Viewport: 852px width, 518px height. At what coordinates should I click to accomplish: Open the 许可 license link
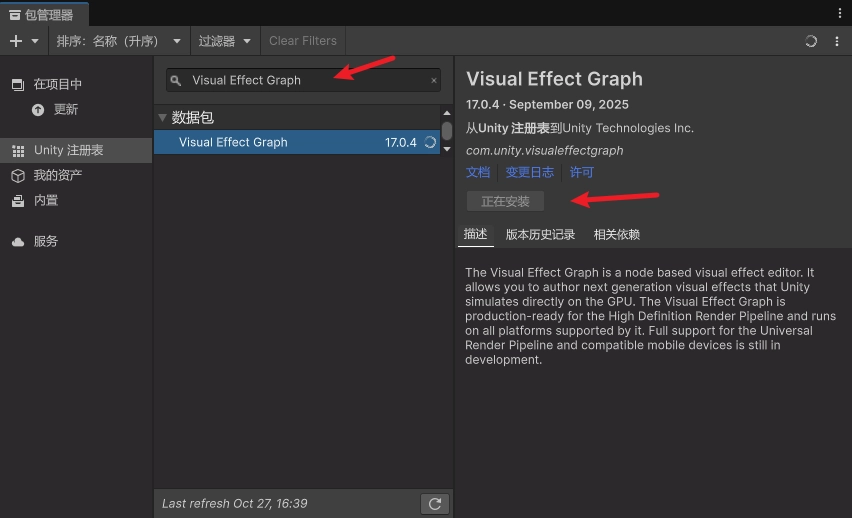pos(581,172)
